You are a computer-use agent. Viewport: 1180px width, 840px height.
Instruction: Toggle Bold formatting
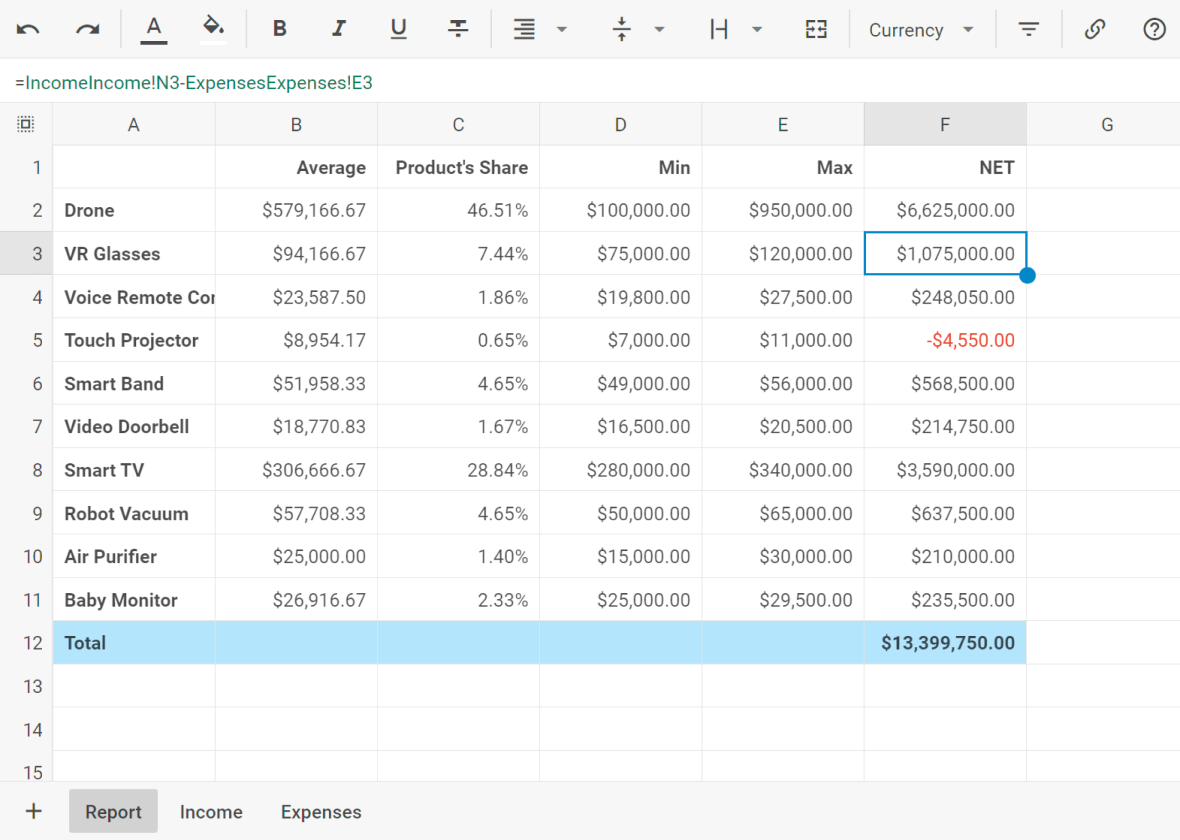coord(280,30)
